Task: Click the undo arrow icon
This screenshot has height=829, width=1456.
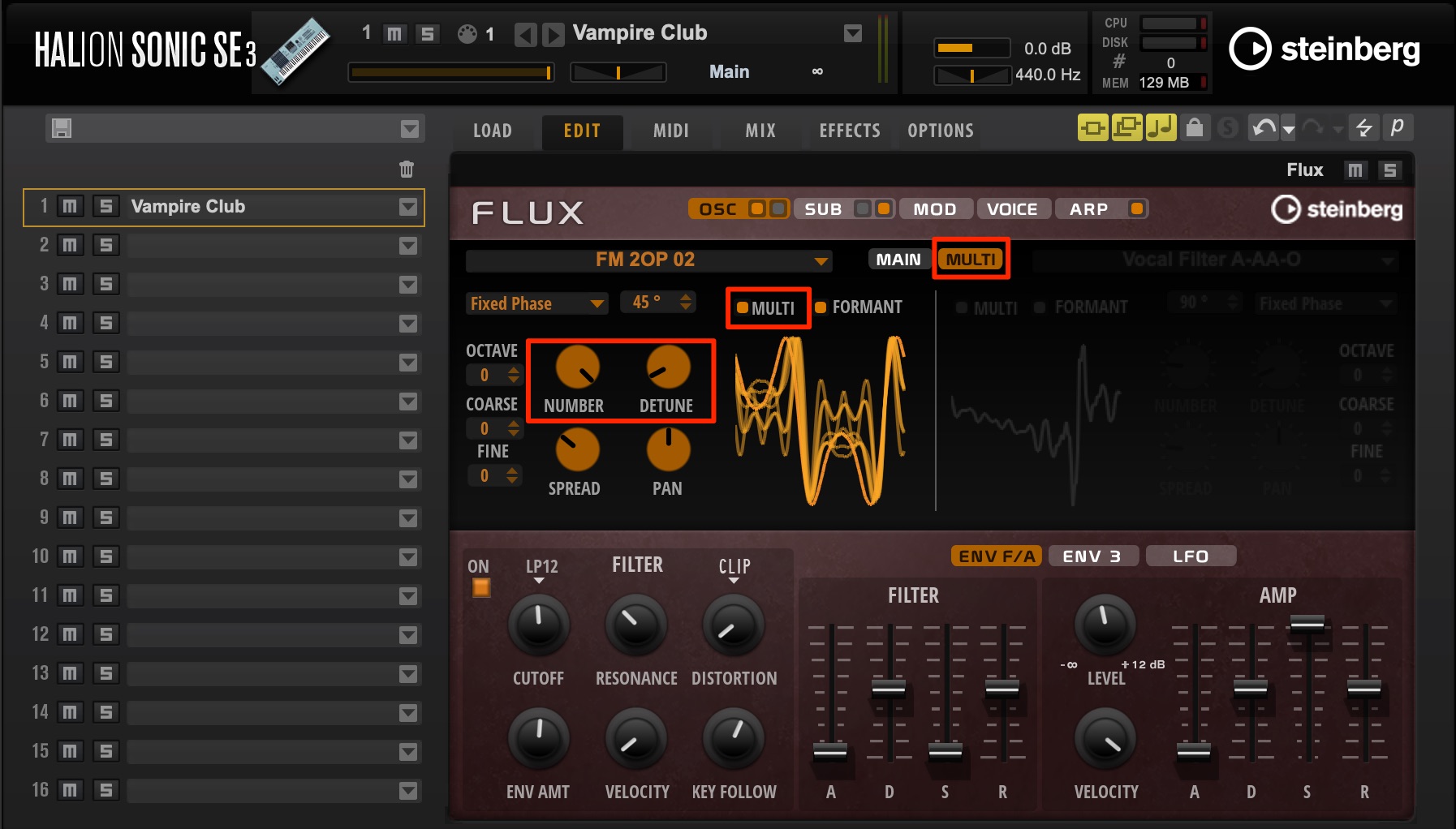Action: point(1264,127)
